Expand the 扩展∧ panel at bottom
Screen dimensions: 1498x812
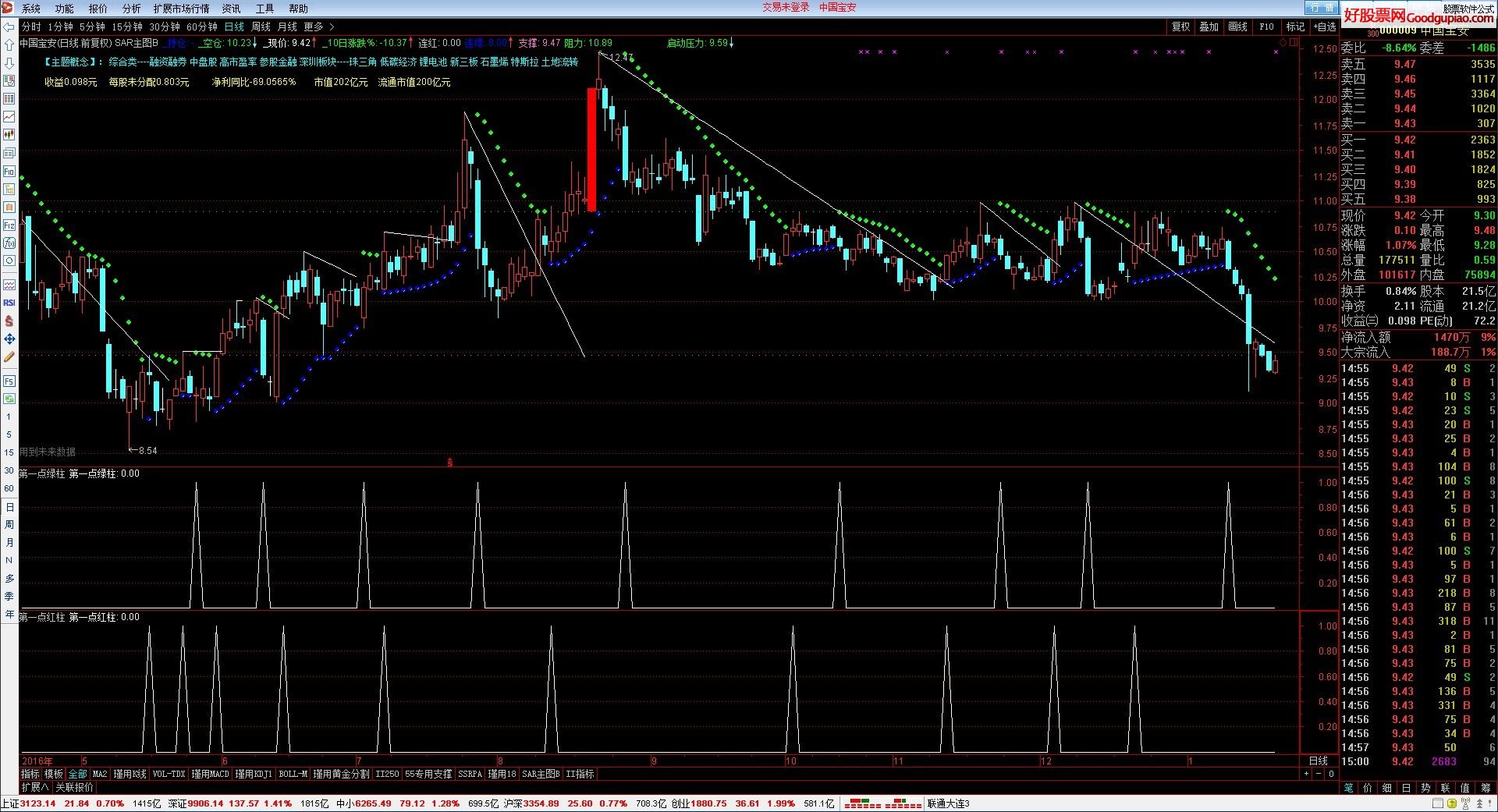(35, 788)
